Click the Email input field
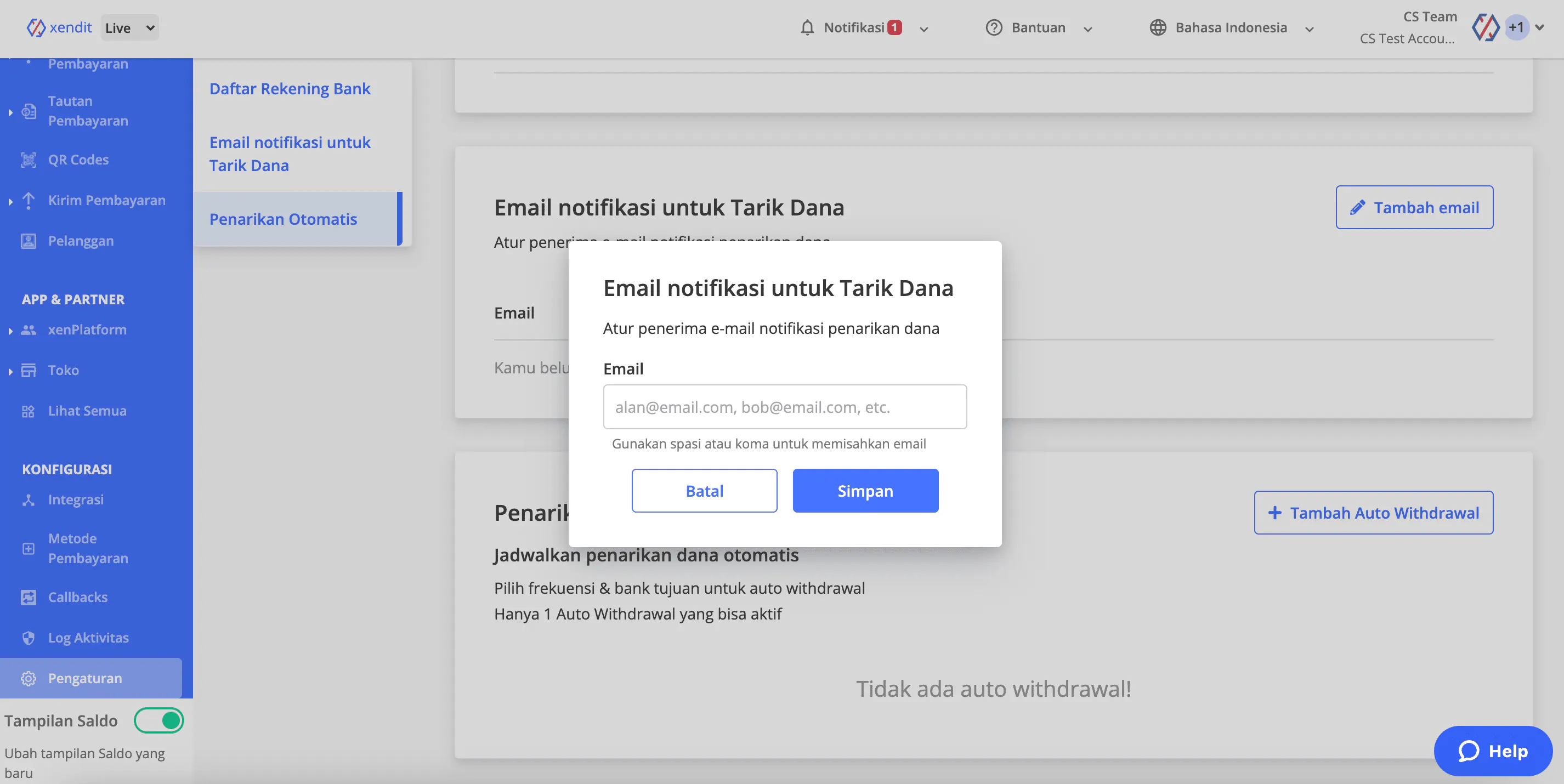Image resolution: width=1564 pixels, height=784 pixels. 784,407
